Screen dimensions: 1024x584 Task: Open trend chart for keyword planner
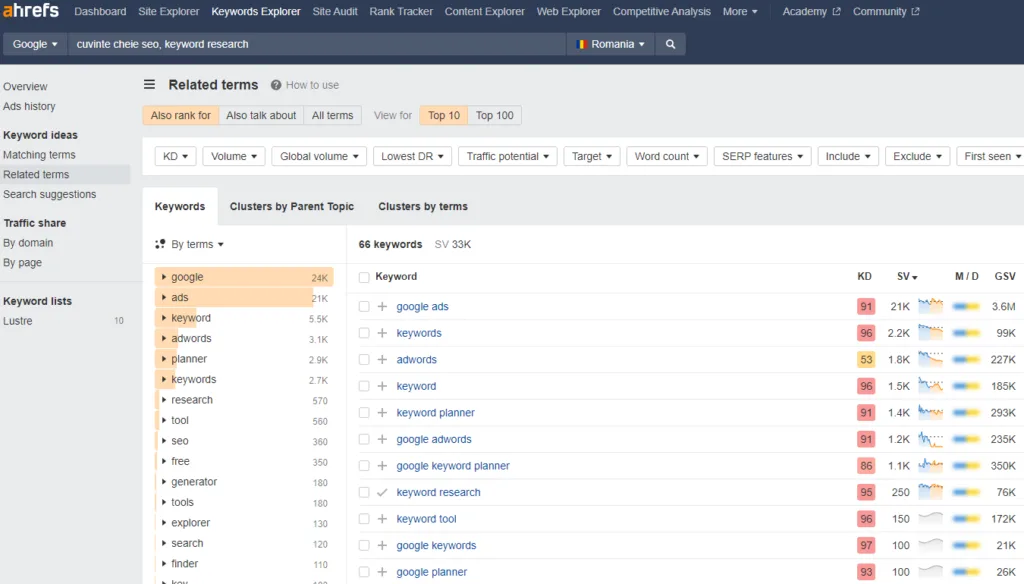pos(931,412)
